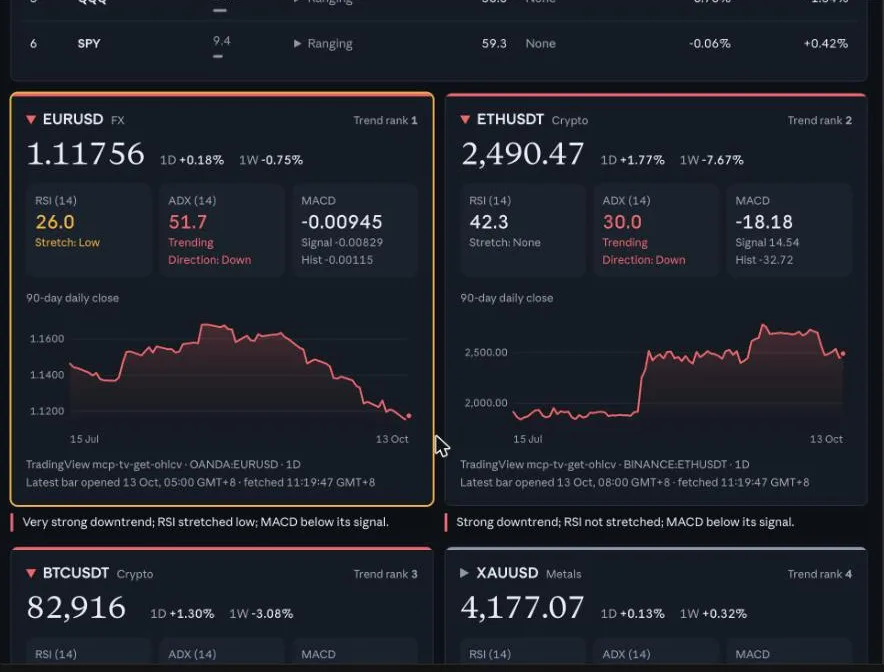884x672 pixels.
Task: Click the latest-point dot on the ETHUSDT chart
Action: [x=843, y=354]
